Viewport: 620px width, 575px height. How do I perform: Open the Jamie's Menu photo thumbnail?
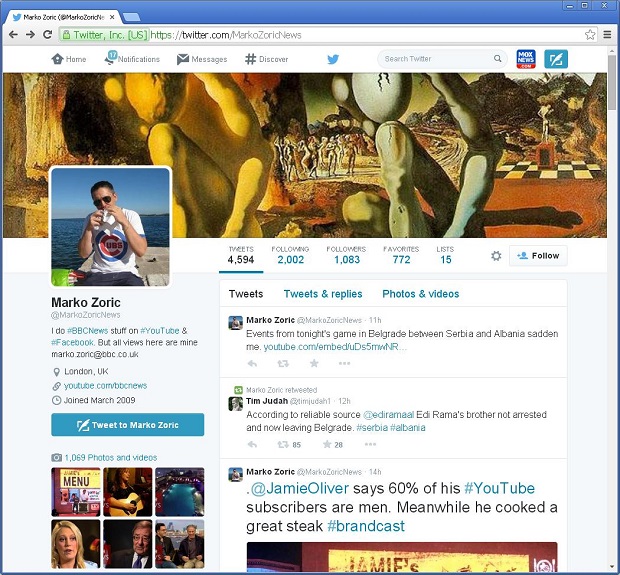(76, 492)
